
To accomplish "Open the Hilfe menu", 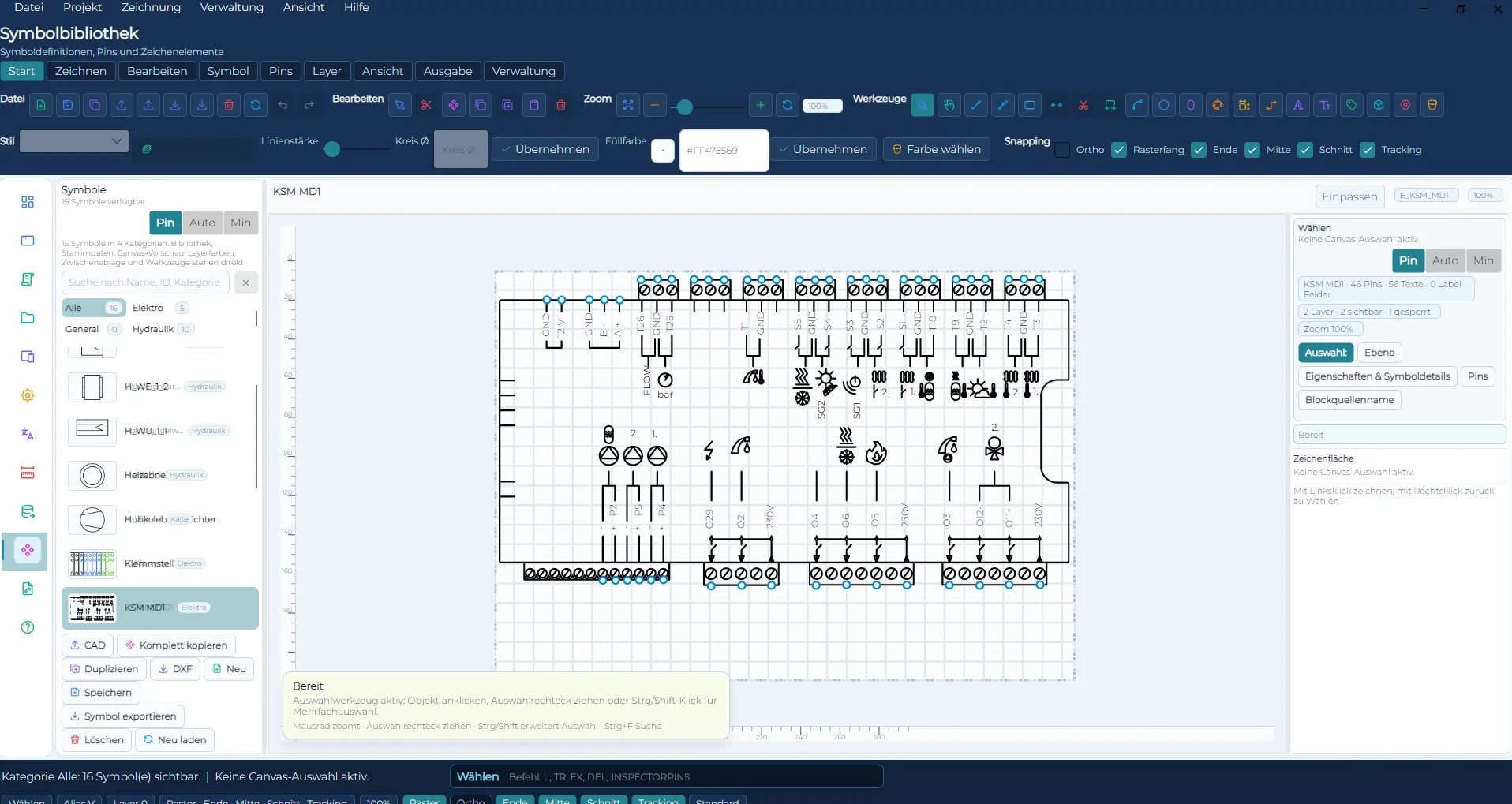I will click(356, 7).
